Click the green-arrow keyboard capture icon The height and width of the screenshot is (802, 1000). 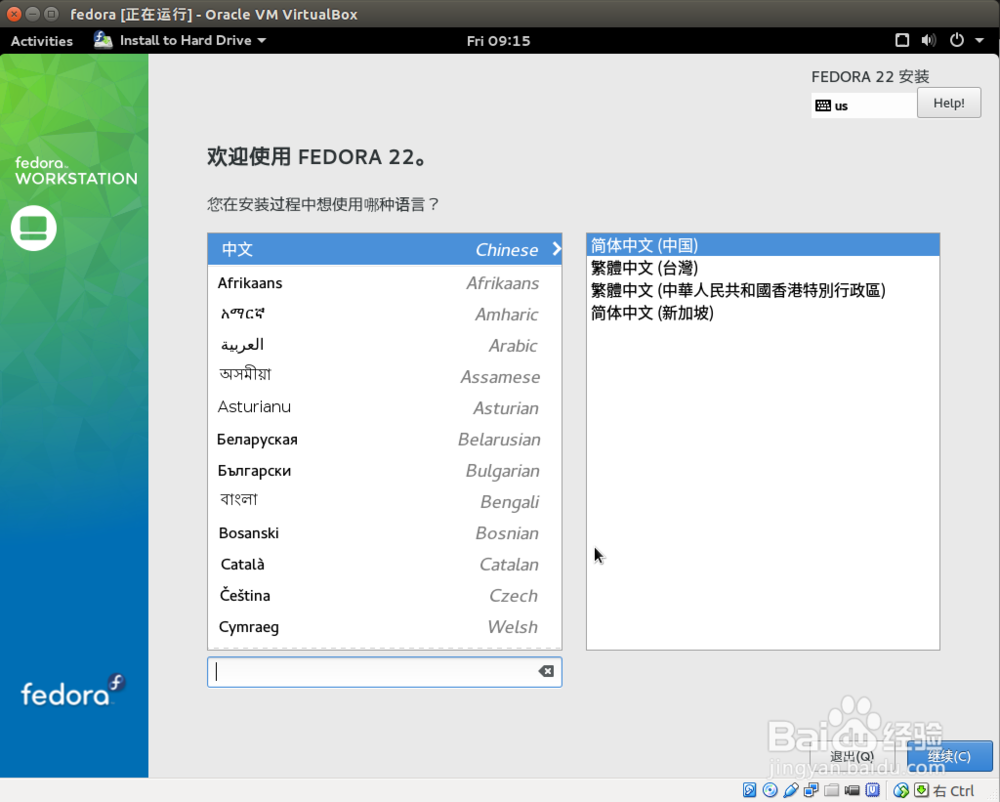click(x=922, y=791)
